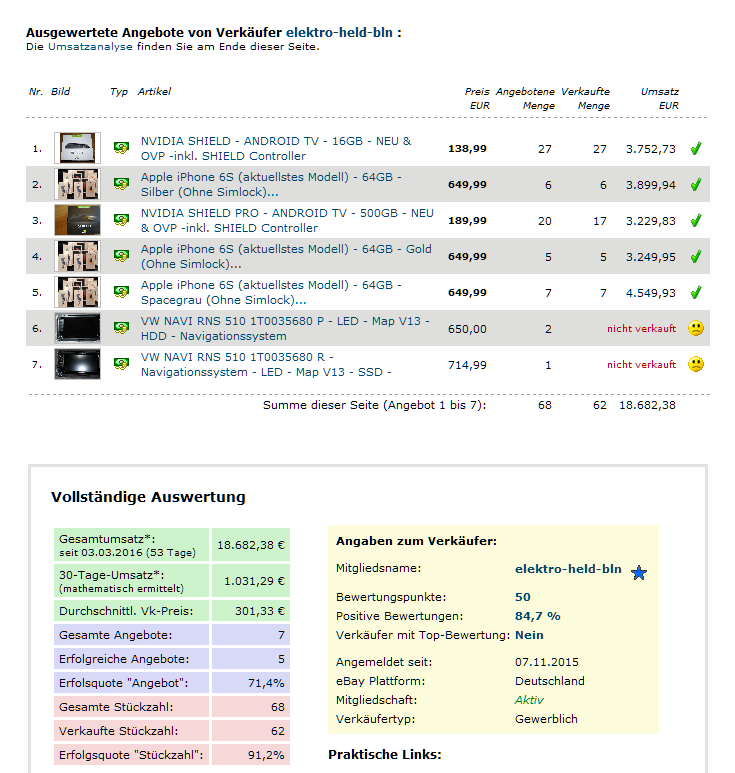The width and height of the screenshot is (735, 773).
Task: Open thumbnail of iPhone 6S Spacegrau
Action: pyautogui.click(x=77, y=292)
